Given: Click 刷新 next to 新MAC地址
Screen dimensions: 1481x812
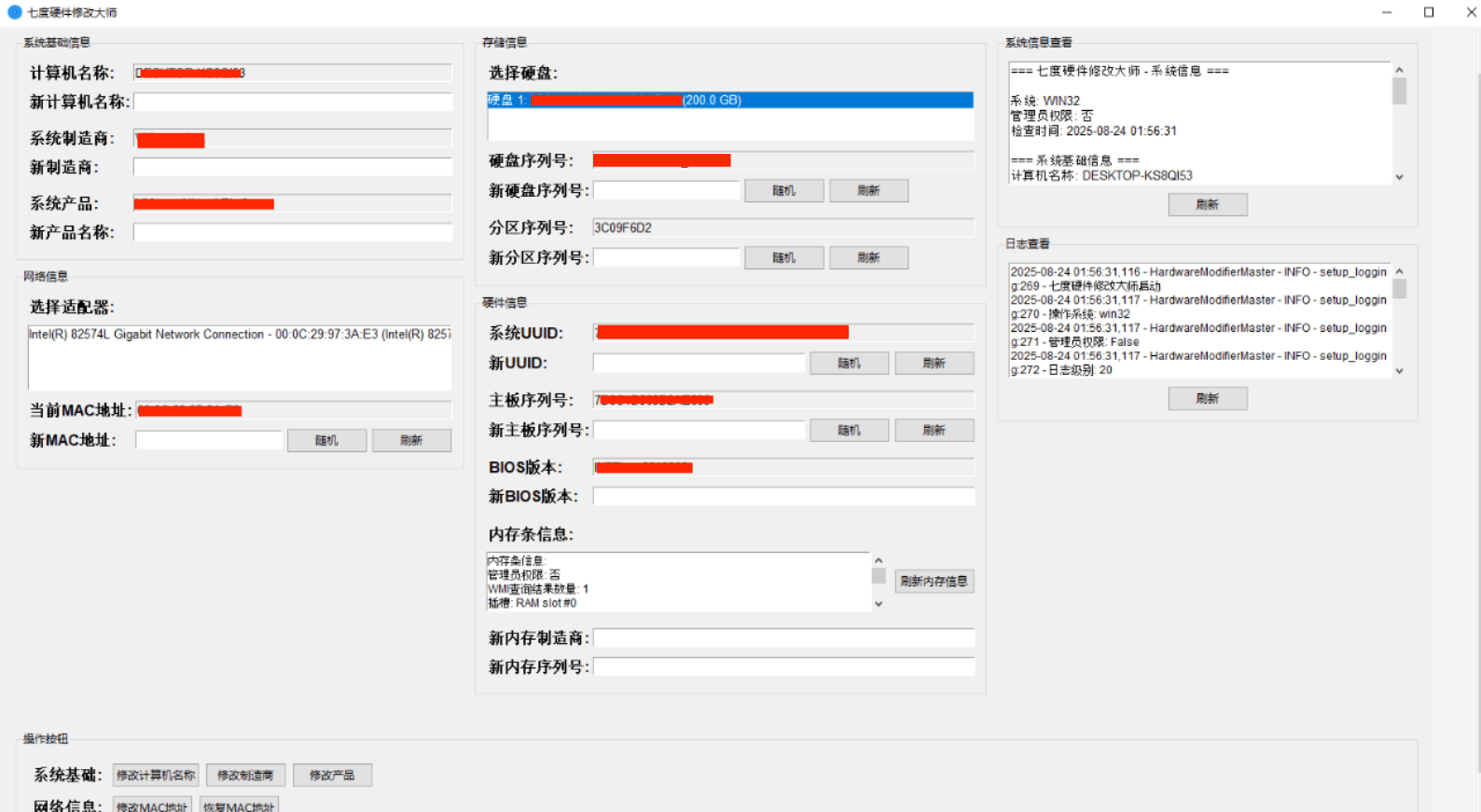Looking at the screenshot, I should [x=411, y=440].
